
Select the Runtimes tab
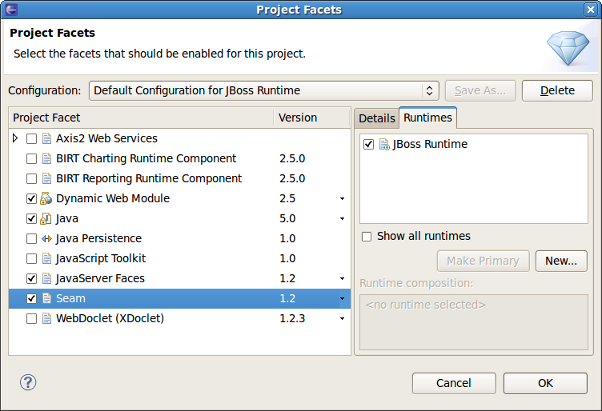click(x=428, y=118)
